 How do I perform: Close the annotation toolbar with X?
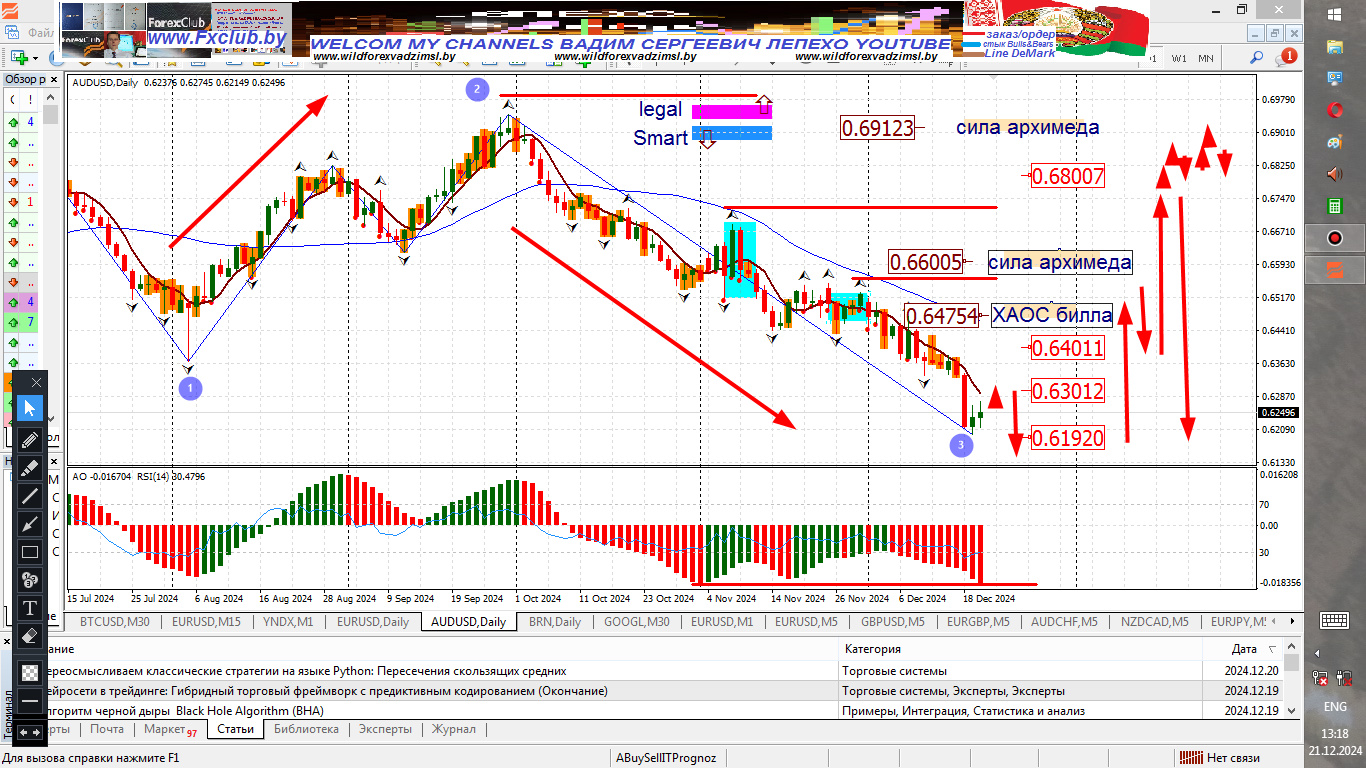(37, 382)
